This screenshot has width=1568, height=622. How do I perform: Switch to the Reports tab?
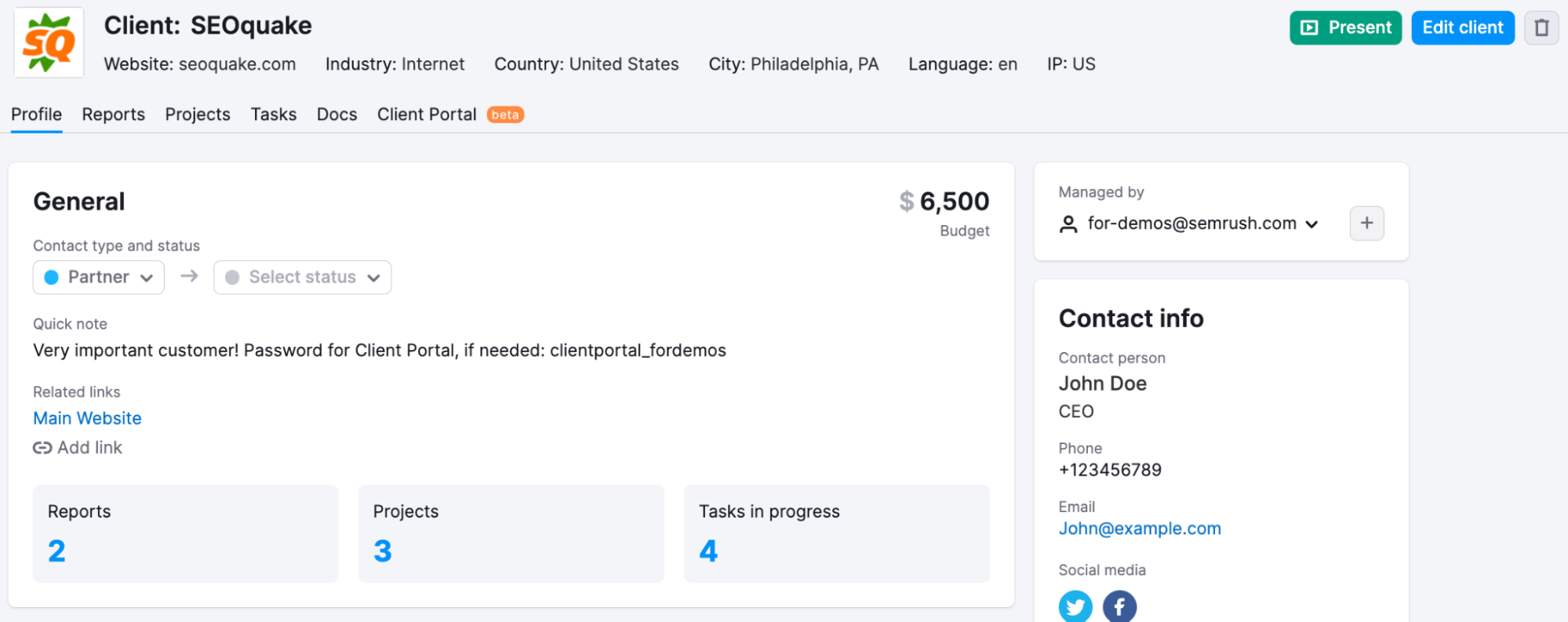114,115
